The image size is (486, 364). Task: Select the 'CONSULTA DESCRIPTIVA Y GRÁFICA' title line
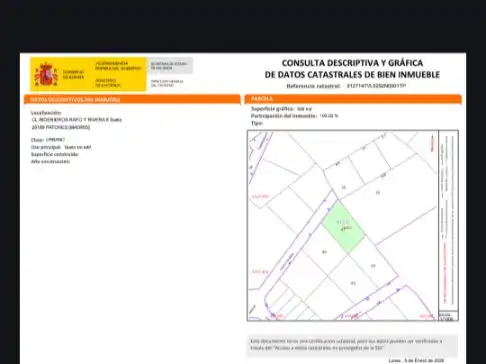coord(352,63)
